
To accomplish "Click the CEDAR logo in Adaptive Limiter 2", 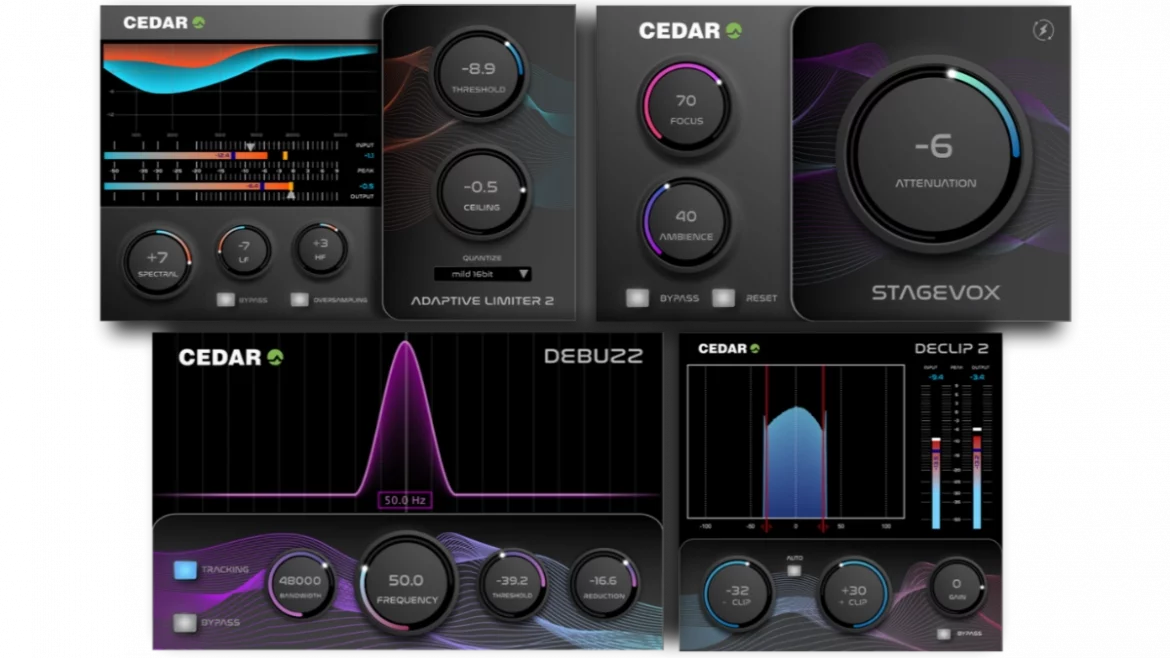I will [x=164, y=22].
